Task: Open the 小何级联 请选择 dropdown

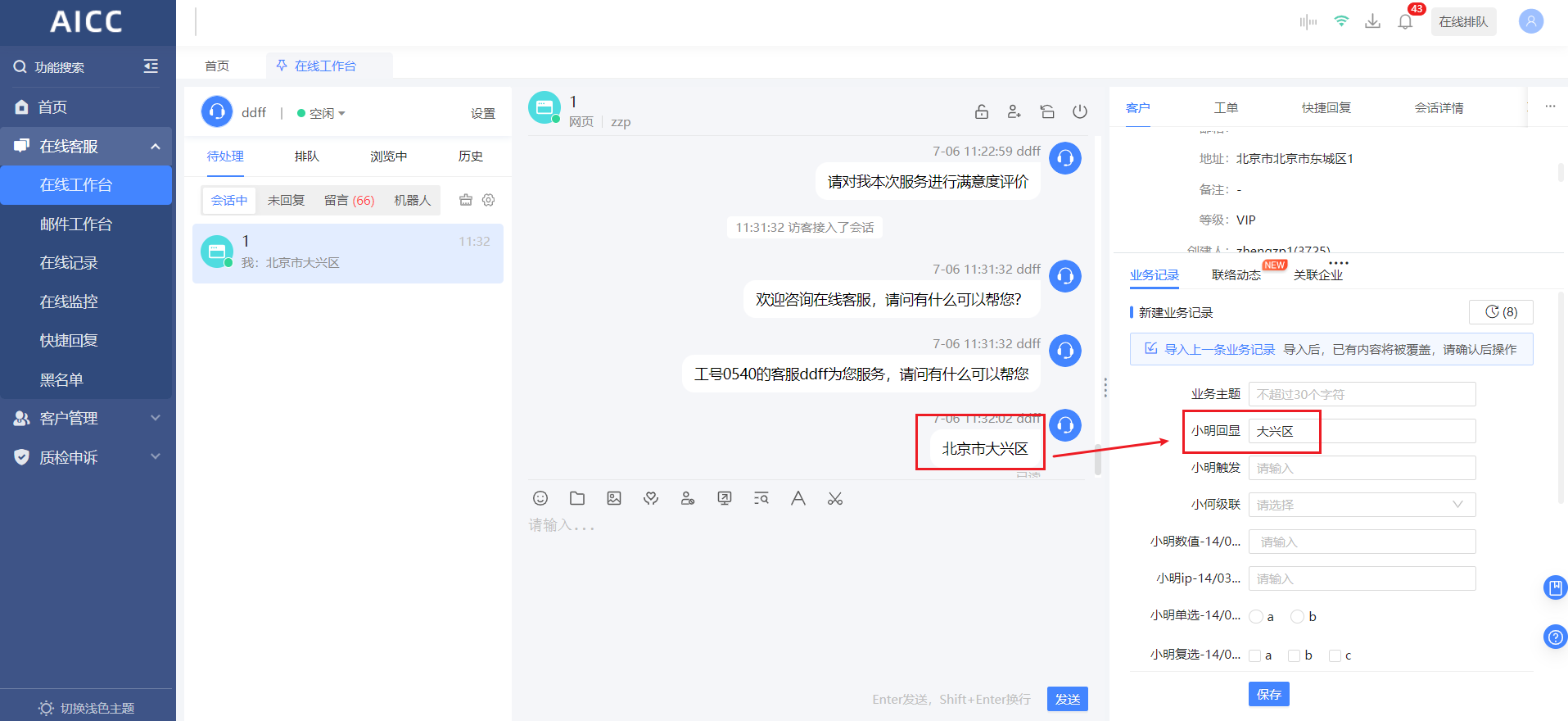Action: [1362, 505]
